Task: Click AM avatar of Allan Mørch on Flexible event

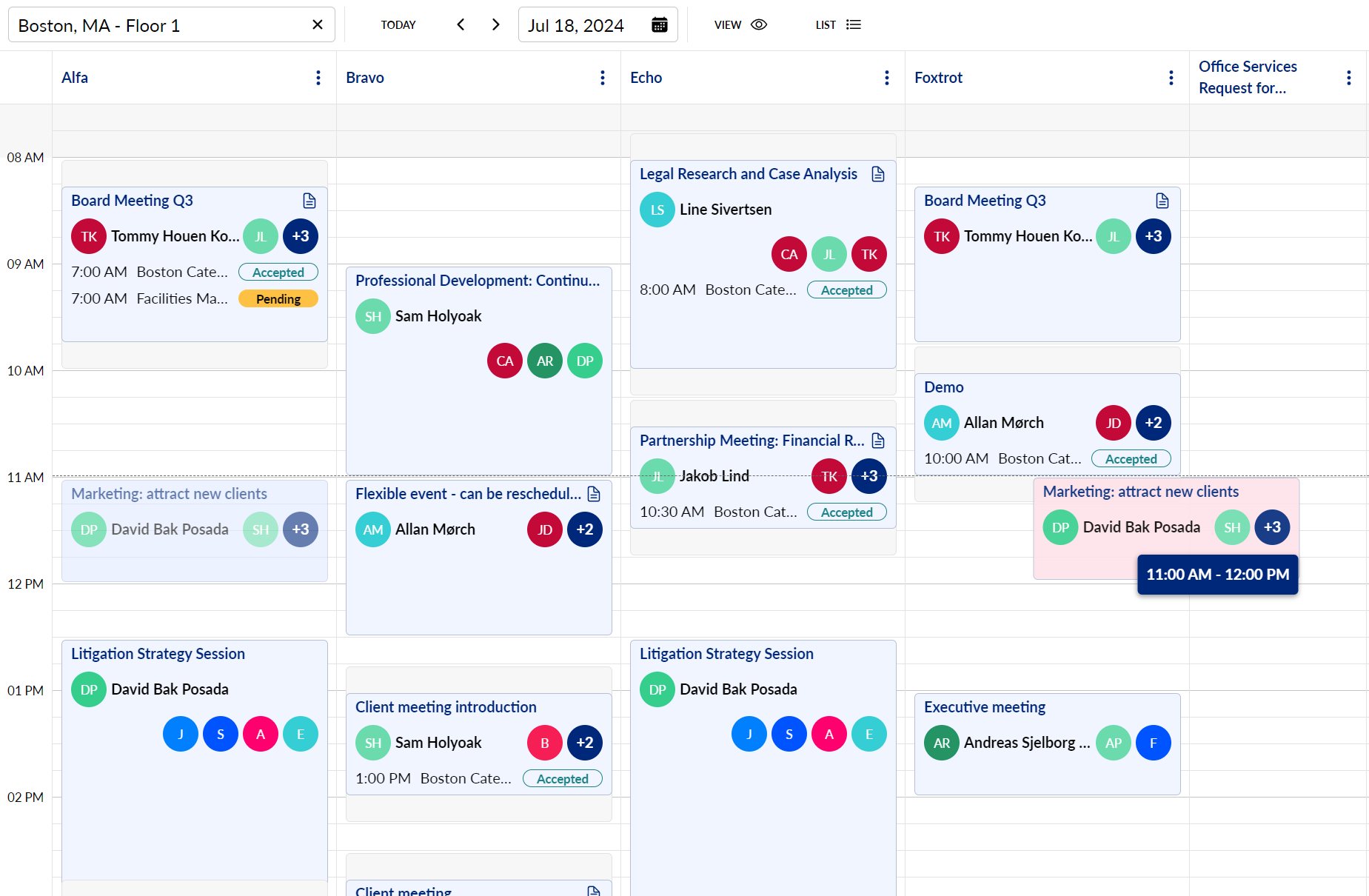Action: coord(373,529)
